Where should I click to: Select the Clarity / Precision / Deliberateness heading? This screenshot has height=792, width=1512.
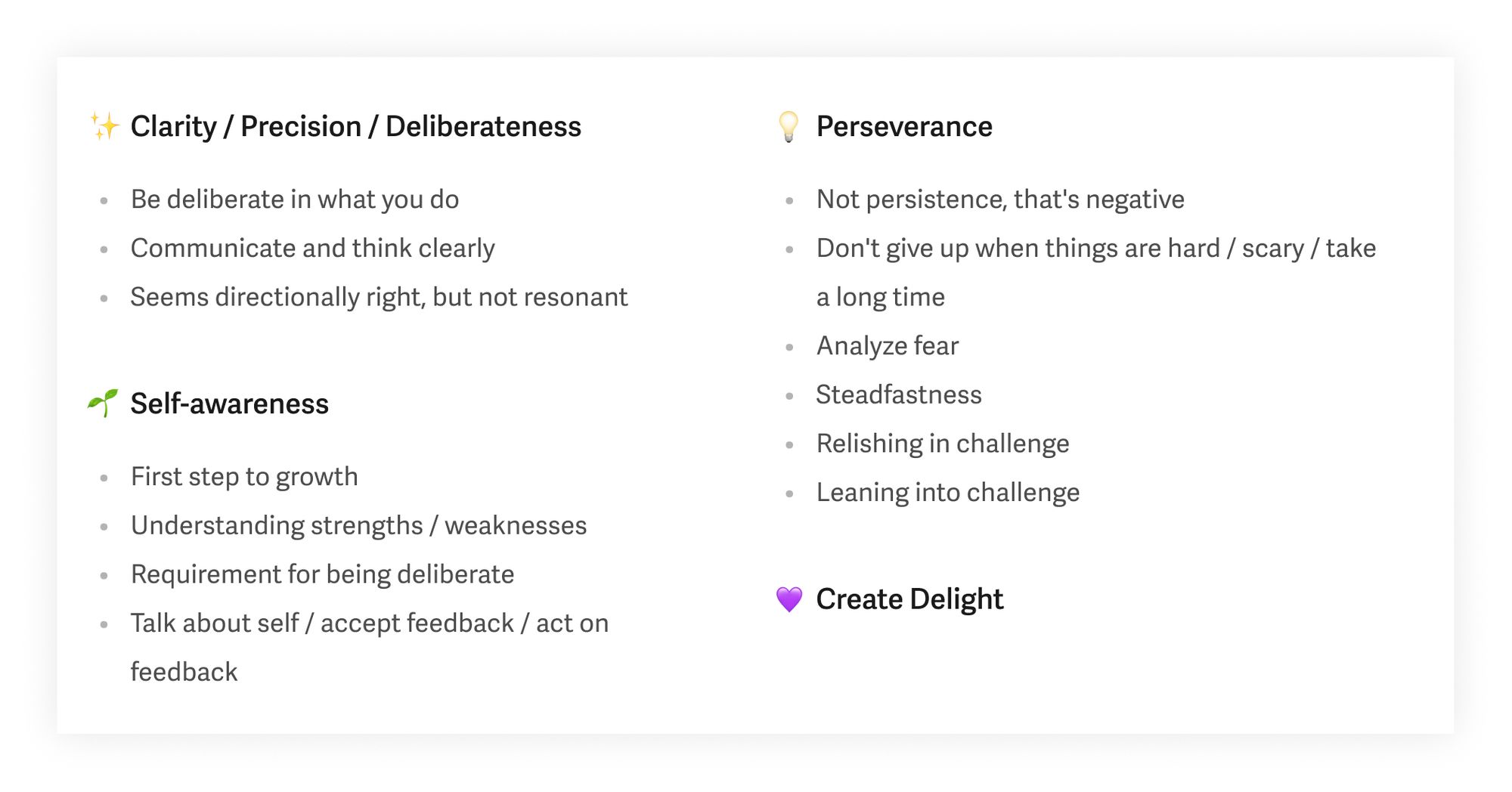tap(356, 126)
